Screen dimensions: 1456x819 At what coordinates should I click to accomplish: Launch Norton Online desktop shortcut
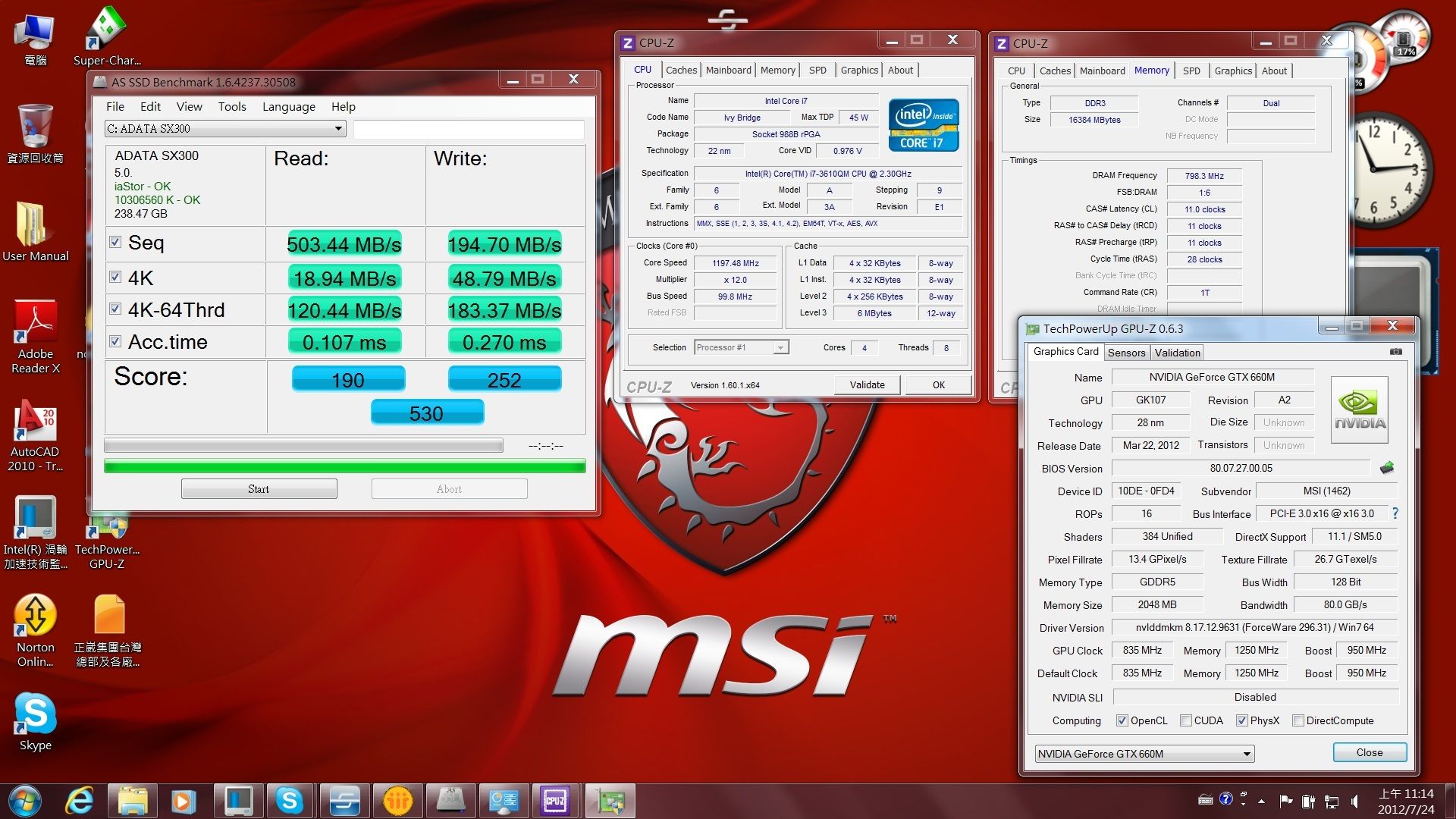(x=35, y=631)
